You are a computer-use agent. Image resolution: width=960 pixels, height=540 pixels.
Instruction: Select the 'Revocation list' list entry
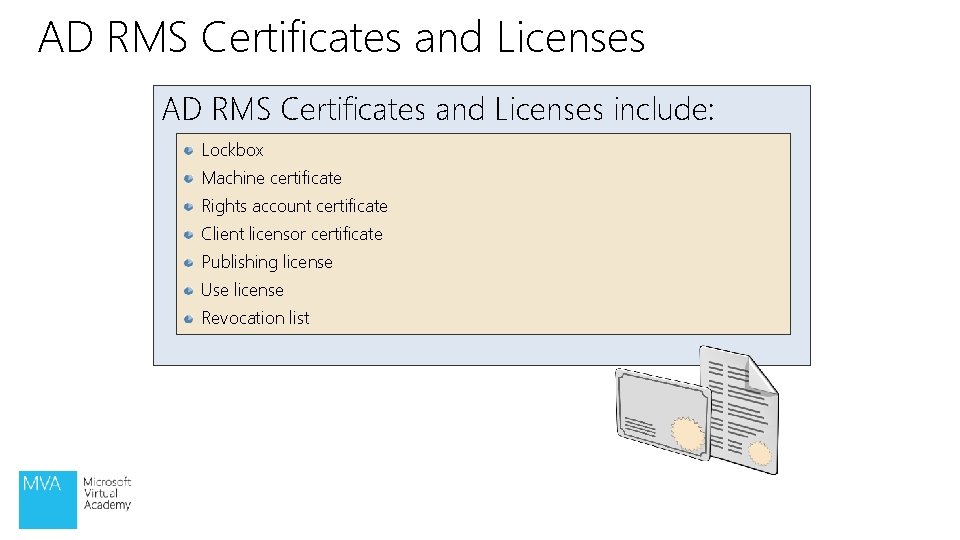click(x=255, y=318)
